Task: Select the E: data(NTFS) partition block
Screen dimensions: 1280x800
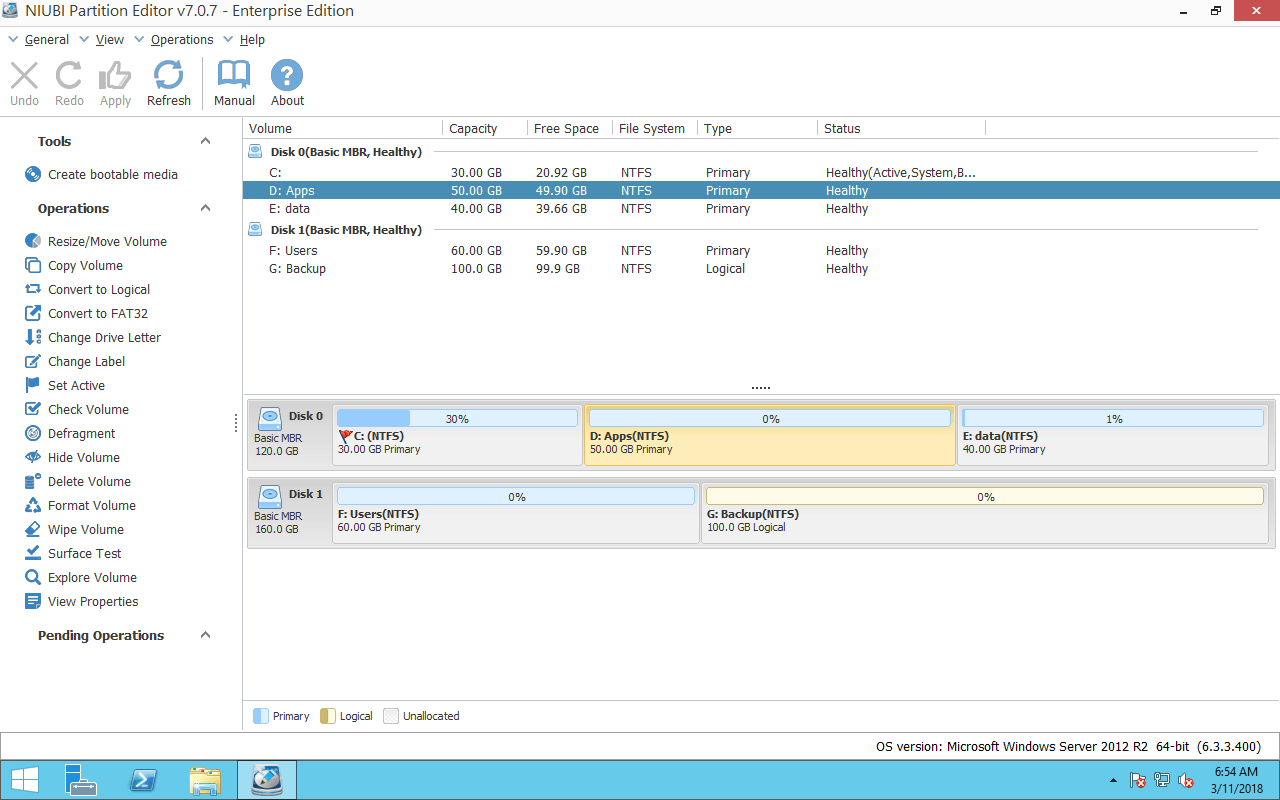Action: coord(1113,434)
